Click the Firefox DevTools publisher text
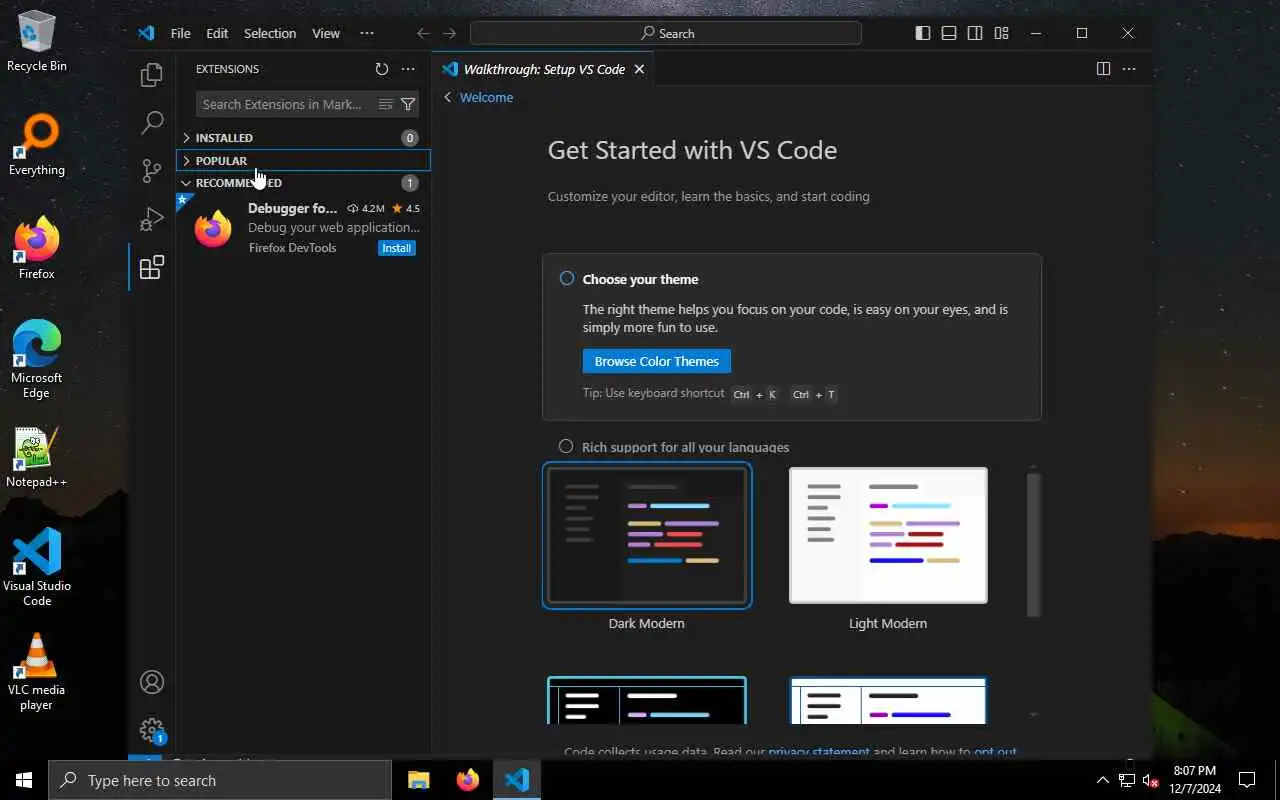This screenshot has height=800, width=1280. tap(292, 248)
